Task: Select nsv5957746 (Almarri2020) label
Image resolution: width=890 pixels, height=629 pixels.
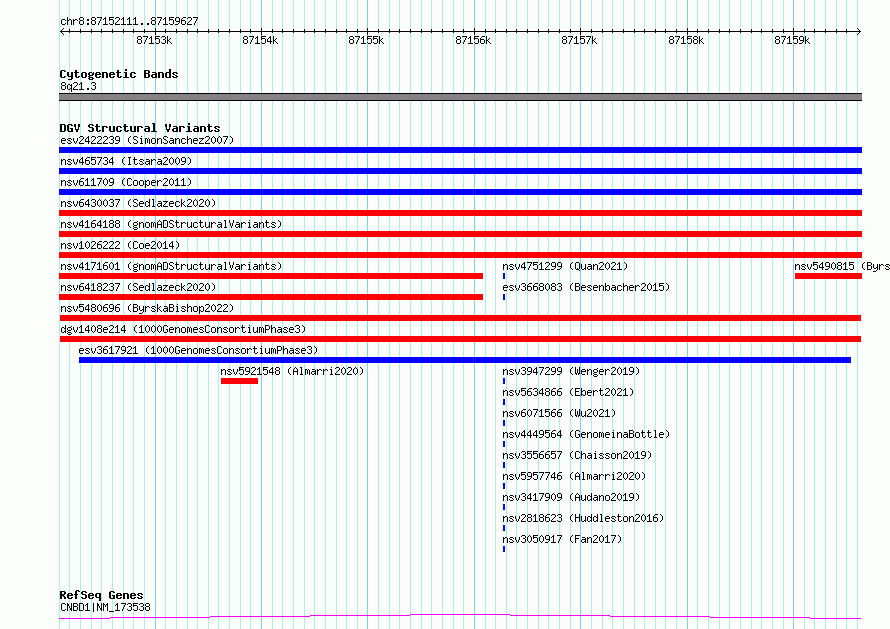Action: coord(574,476)
